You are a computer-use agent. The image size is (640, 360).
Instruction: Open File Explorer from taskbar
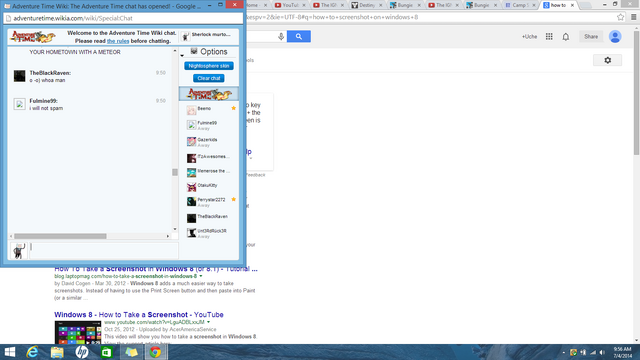[57, 352]
